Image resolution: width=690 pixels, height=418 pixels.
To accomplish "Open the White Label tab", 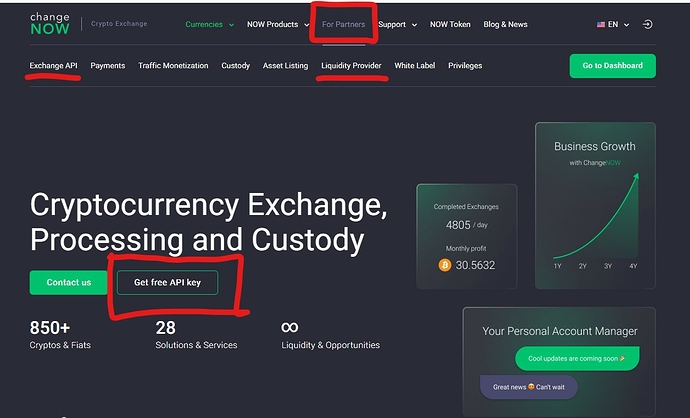I will coord(415,66).
